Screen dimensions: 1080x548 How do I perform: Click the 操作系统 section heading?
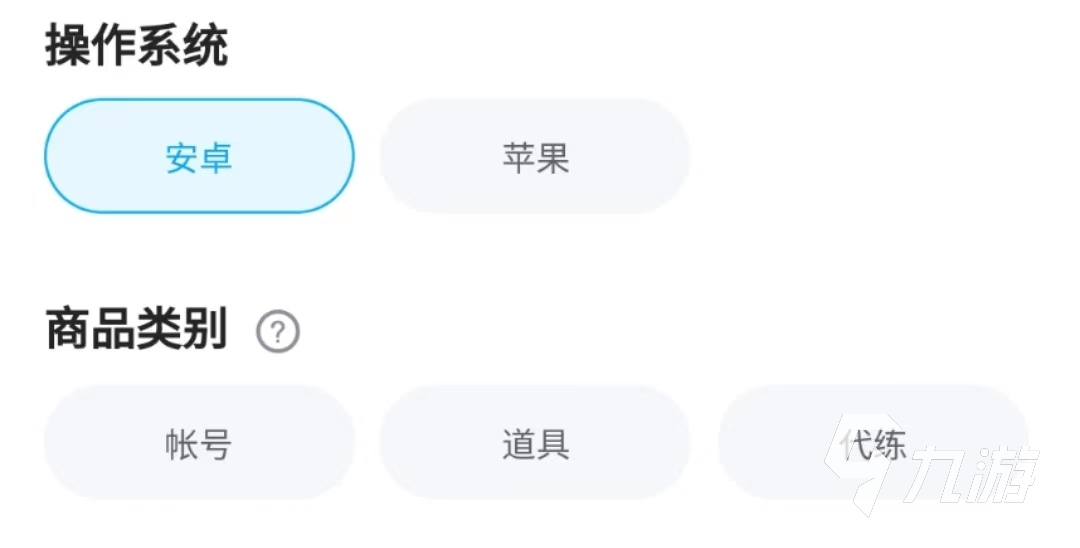click(x=137, y=45)
